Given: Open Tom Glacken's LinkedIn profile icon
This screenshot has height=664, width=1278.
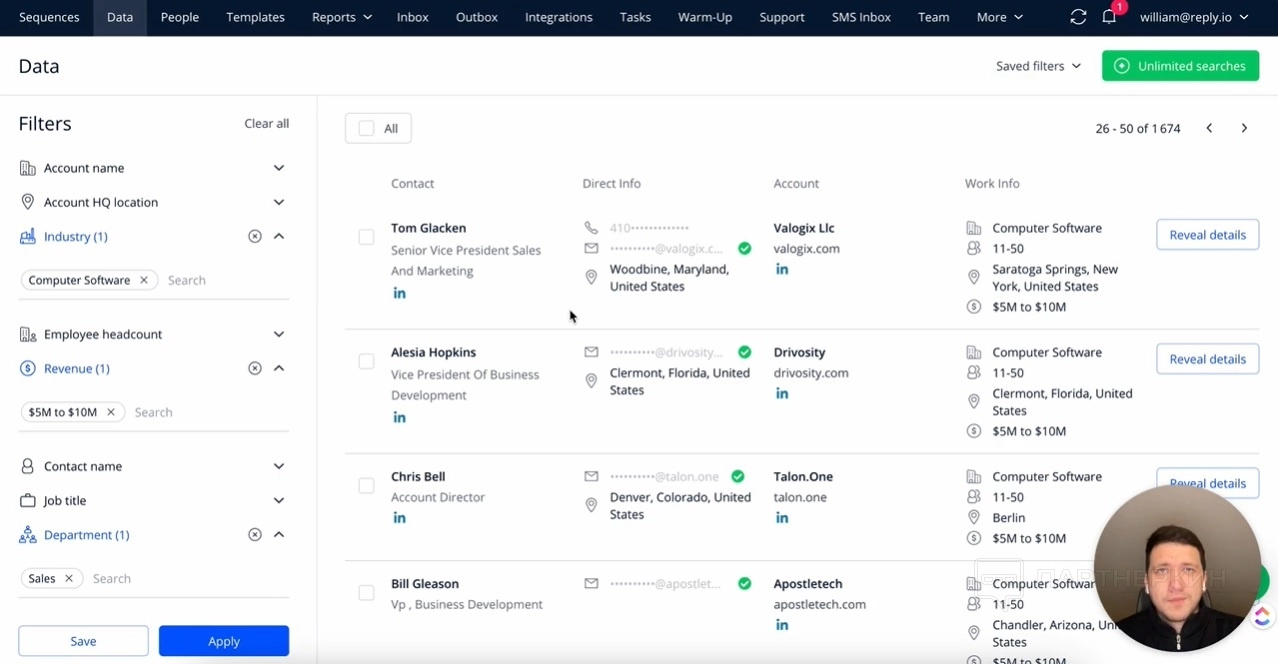Looking at the screenshot, I should [399, 293].
